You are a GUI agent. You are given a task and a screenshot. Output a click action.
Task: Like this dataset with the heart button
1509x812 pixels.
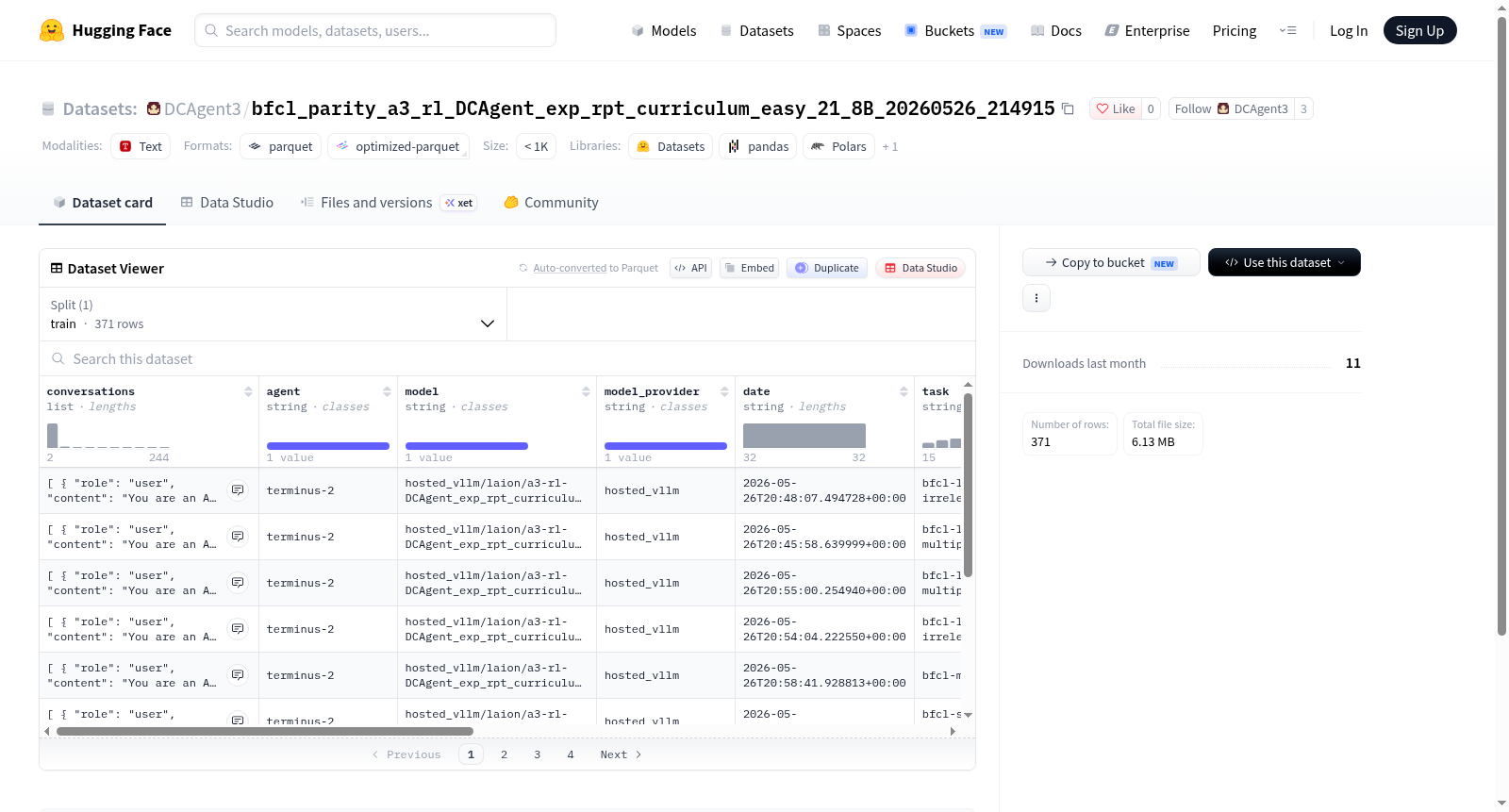coord(1115,108)
